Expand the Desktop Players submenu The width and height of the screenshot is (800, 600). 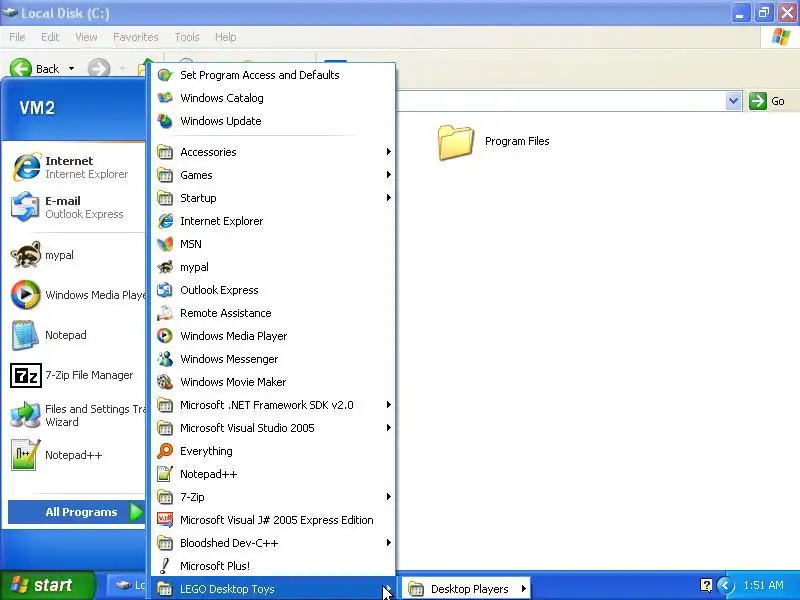pos(467,589)
